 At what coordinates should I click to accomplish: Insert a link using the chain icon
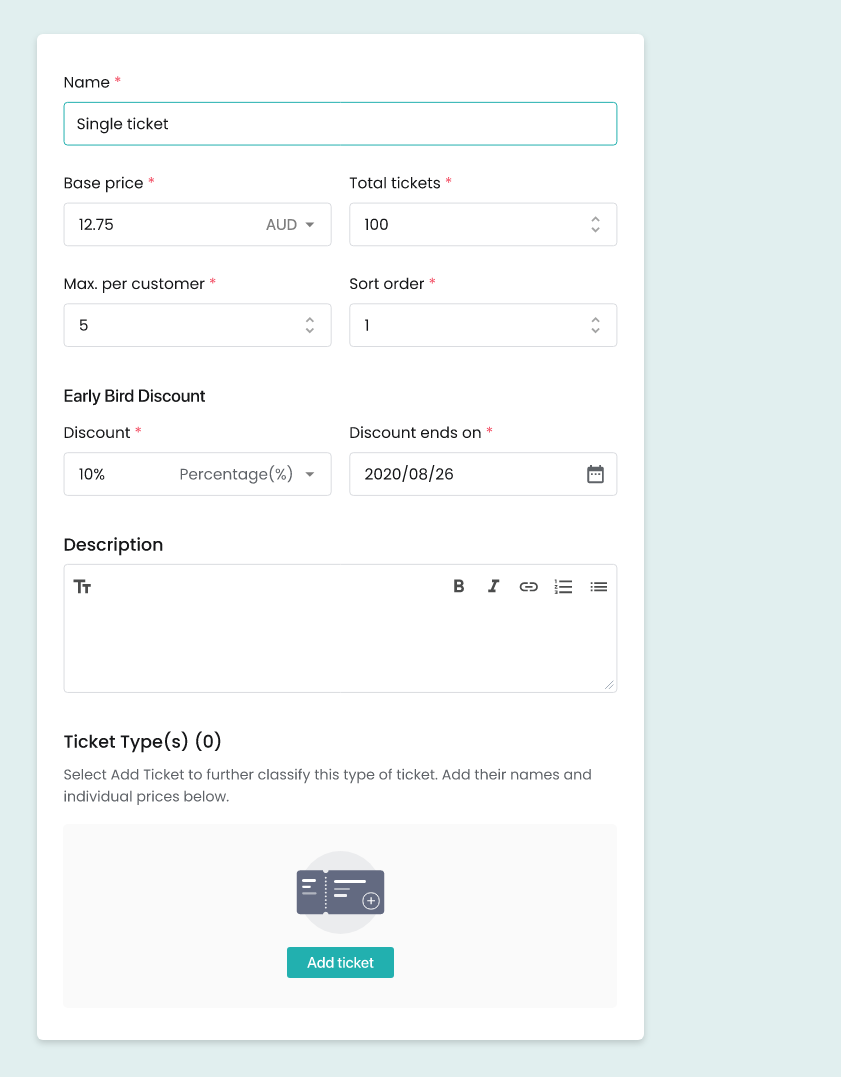[x=528, y=587]
